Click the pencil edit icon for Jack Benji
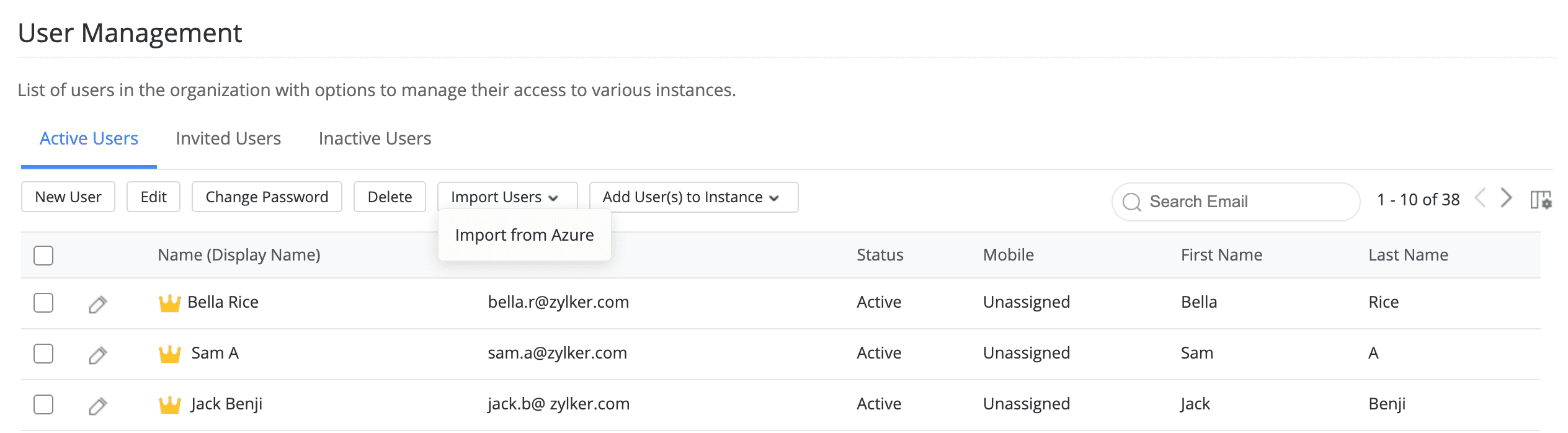1568x433 pixels. [x=97, y=406]
